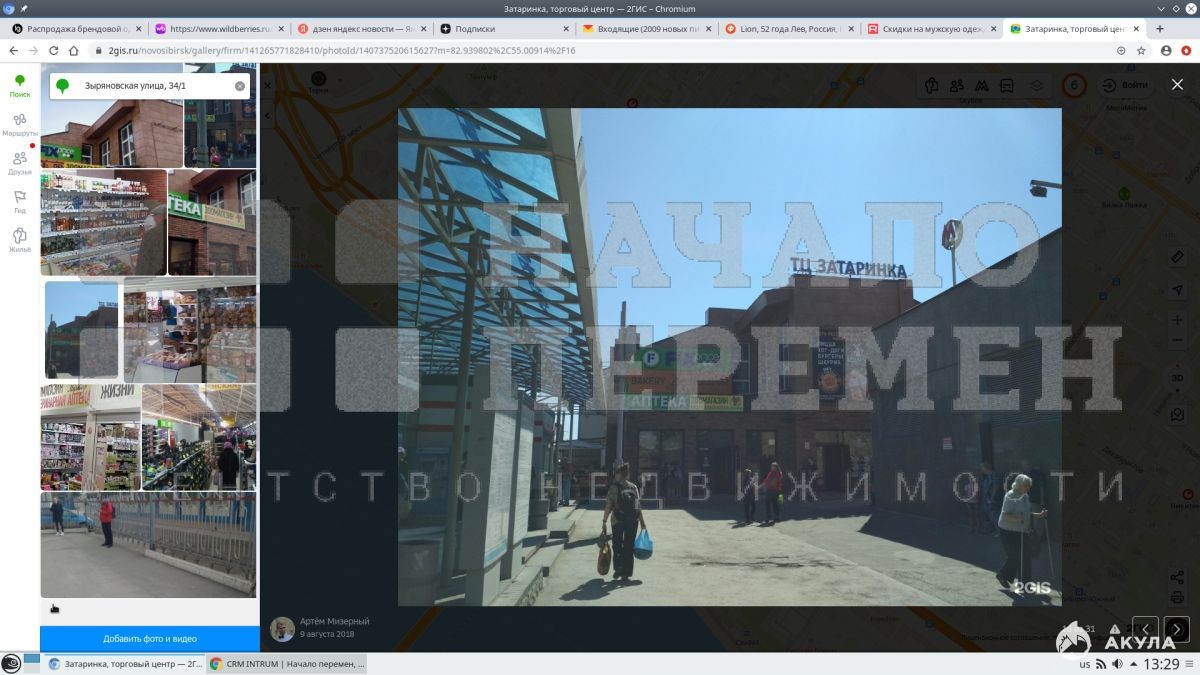Viewport: 1200px width, 675px height.
Task: Open the grocery shelves thumbnail with man
Action: click(x=103, y=222)
